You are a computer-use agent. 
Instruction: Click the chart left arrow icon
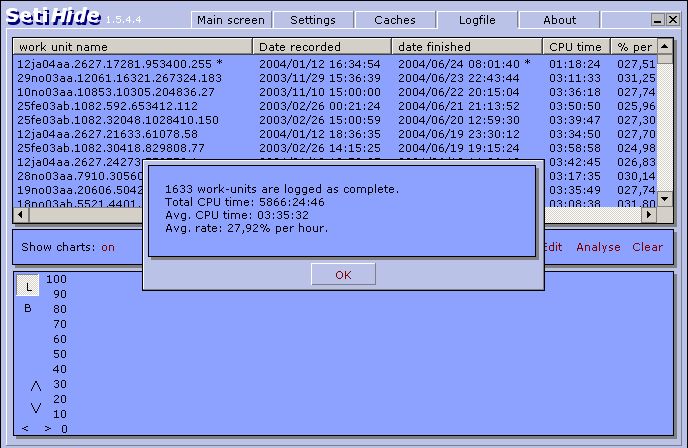(x=25, y=428)
